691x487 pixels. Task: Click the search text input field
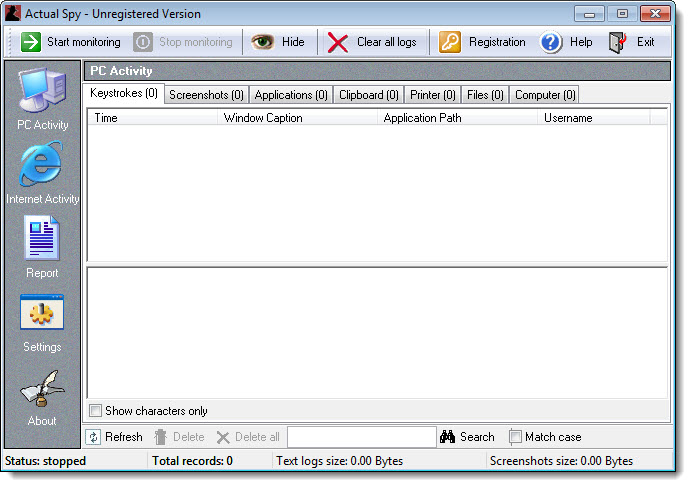(362, 437)
